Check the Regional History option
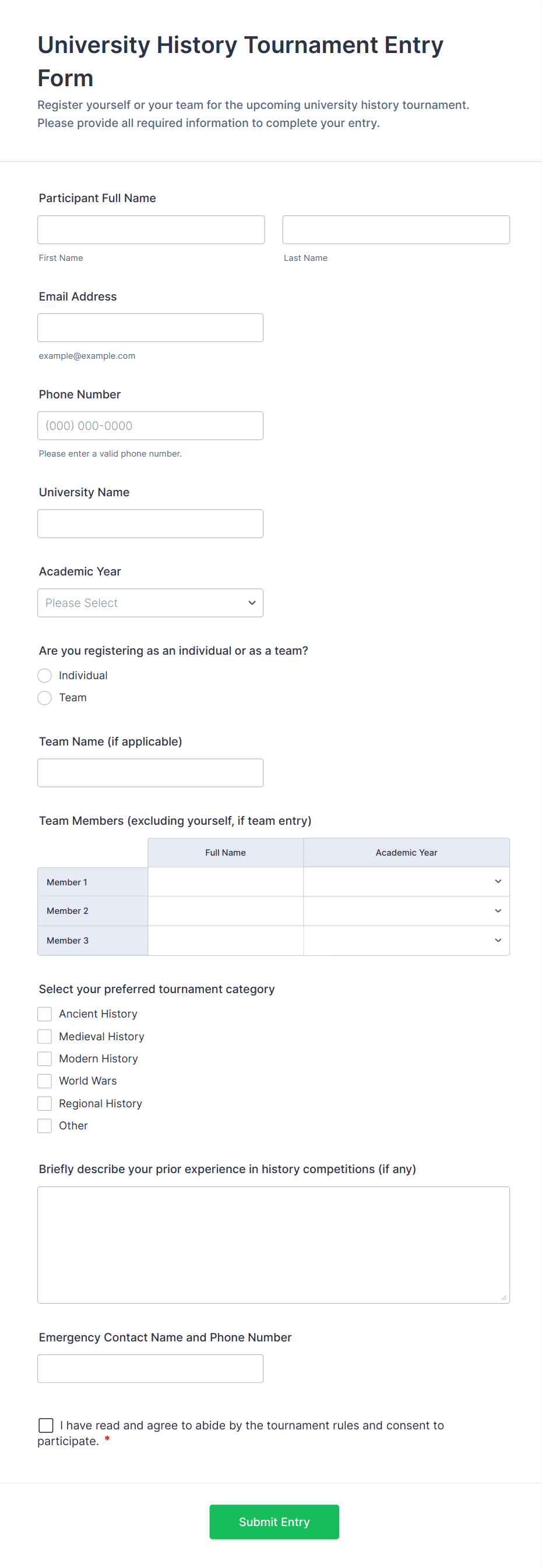This screenshot has width=542, height=1568. [44, 1103]
